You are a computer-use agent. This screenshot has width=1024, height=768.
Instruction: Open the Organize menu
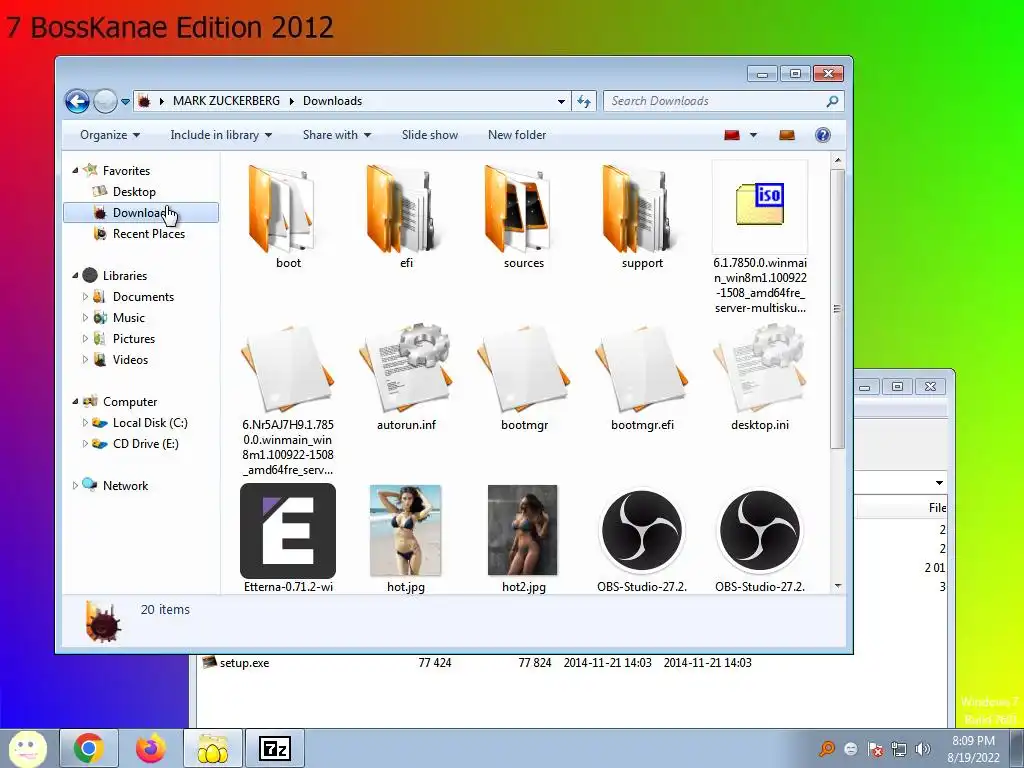pos(110,135)
